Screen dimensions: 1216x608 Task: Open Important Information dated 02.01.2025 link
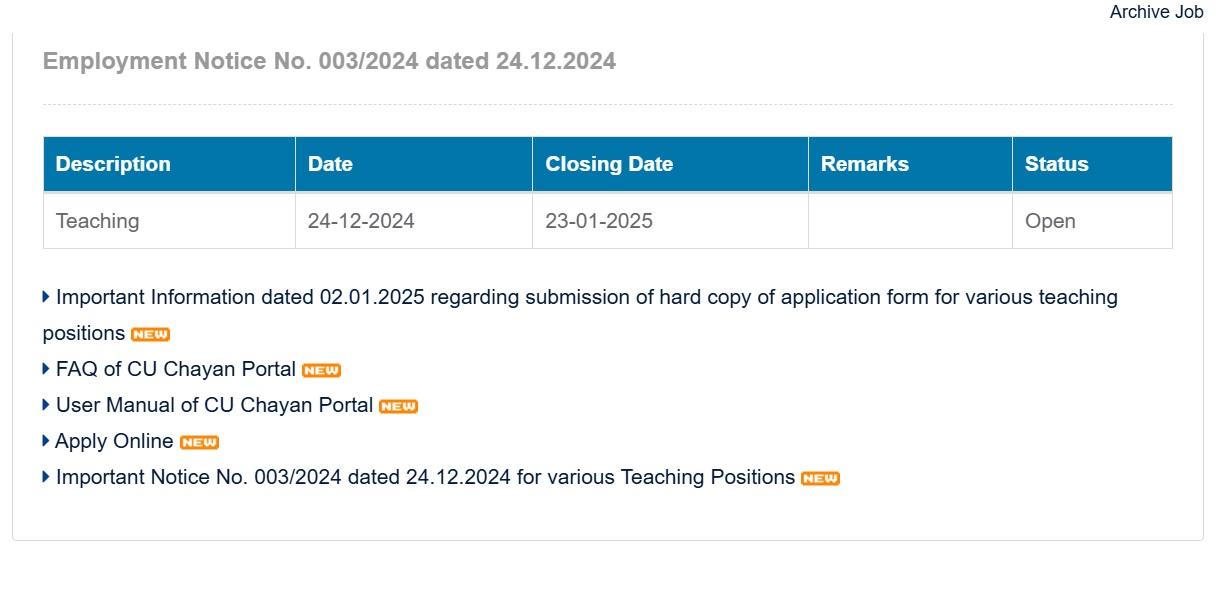click(x=586, y=297)
